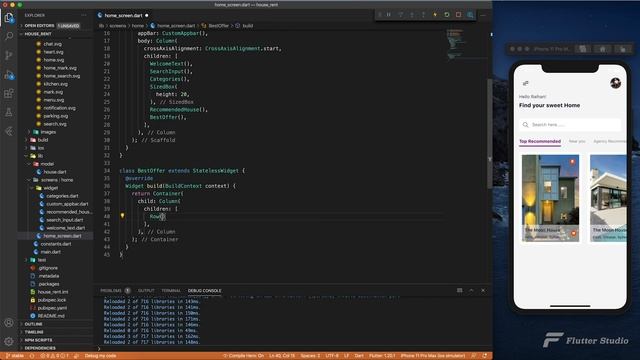Image resolution: width=640 pixels, height=360 pixels.
Task: Open the Manage gear in activity bar
Action: click(9, 341)
